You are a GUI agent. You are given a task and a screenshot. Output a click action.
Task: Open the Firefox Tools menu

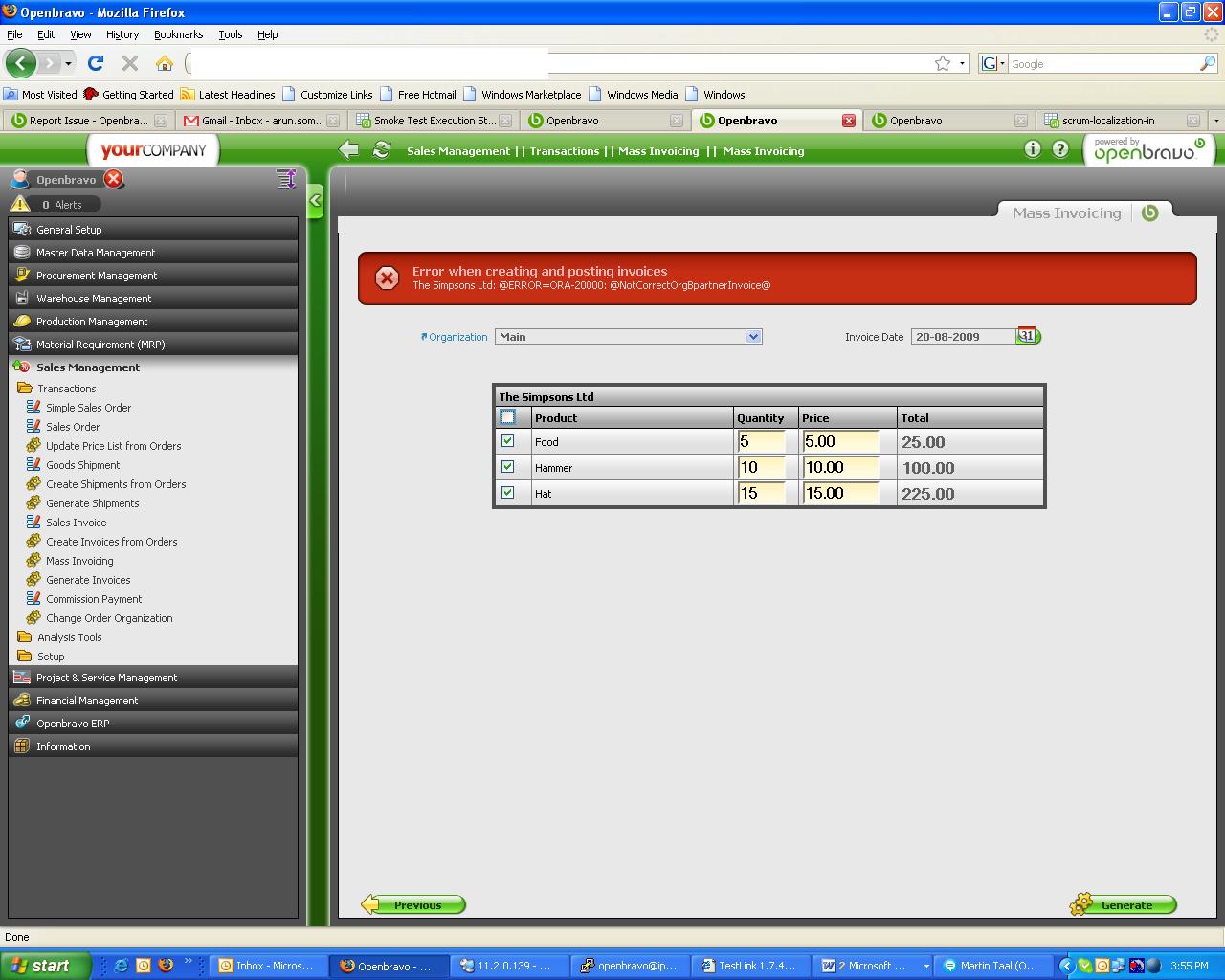[231, 34]
